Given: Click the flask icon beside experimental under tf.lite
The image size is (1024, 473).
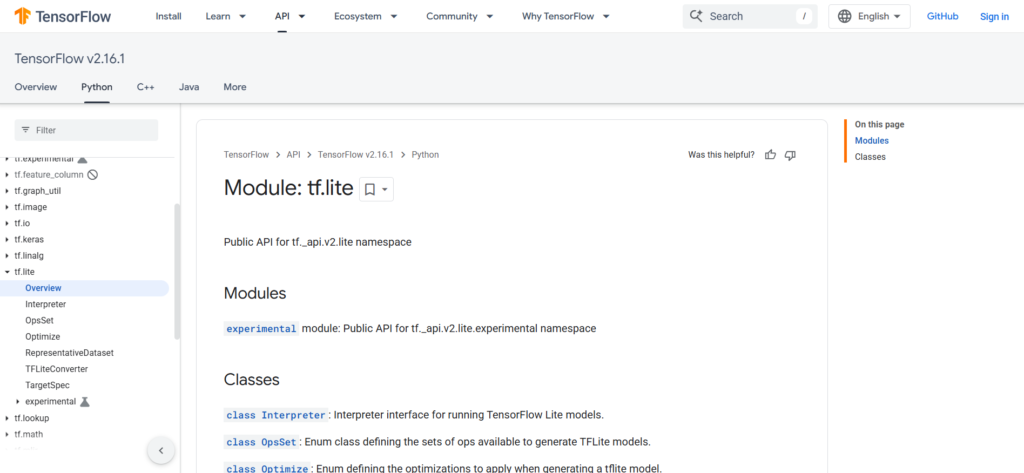Looking at the screenshot, I should 84,401.
